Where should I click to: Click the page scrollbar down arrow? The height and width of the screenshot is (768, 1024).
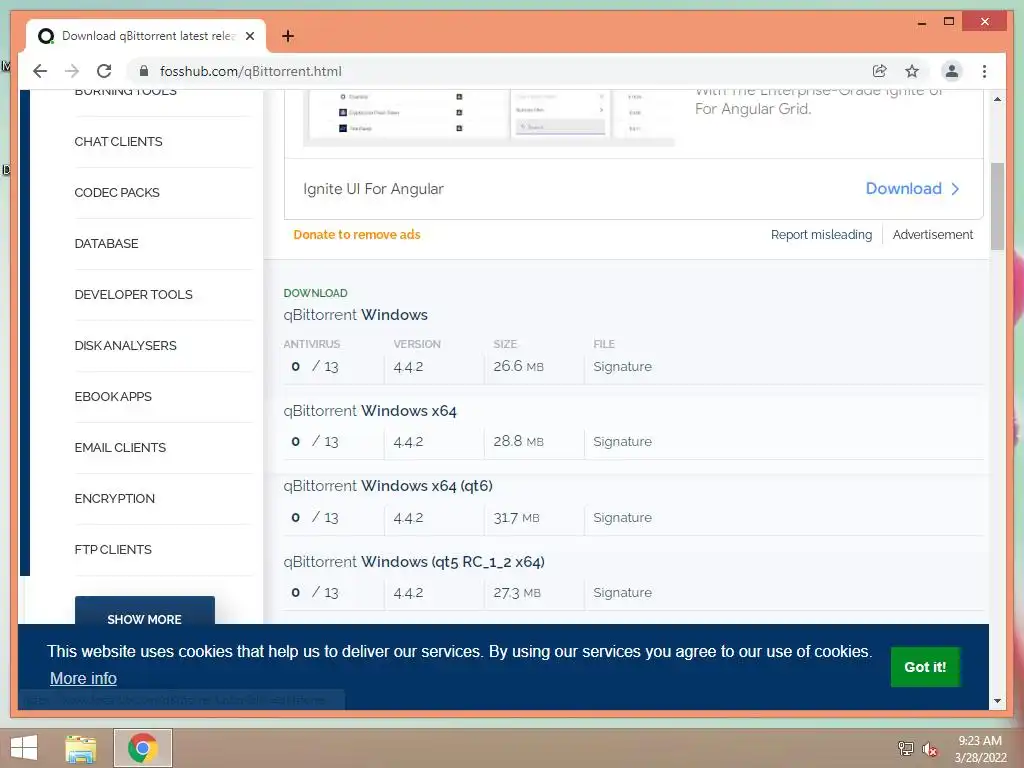tap(997, 701)
